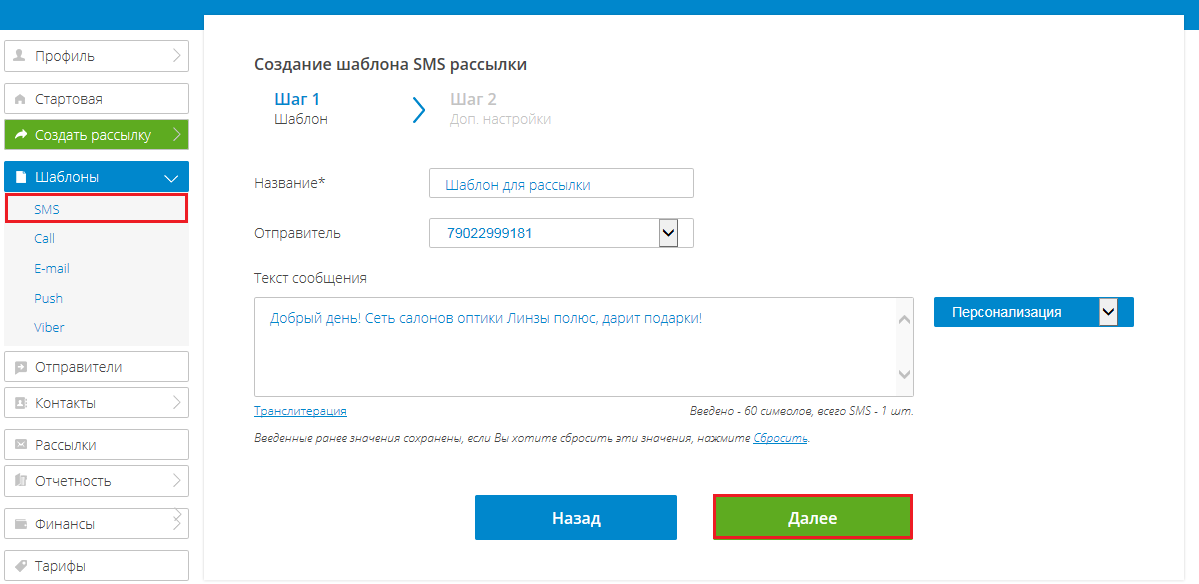The image size is (1199, 584).
Task: Click the Транслитерация link
Action: [300, 411]
